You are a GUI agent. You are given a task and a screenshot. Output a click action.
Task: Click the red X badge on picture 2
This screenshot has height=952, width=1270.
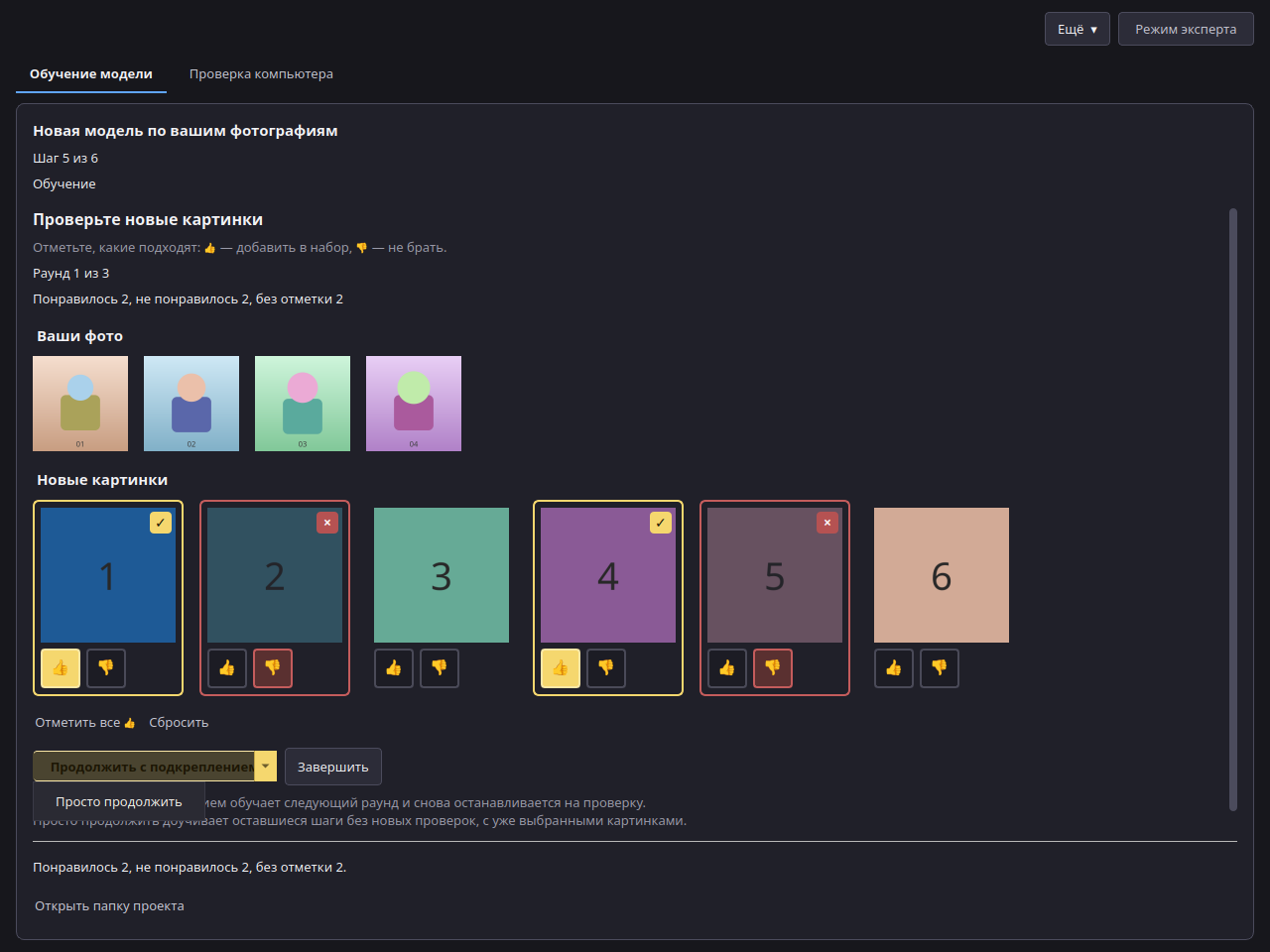327,523
